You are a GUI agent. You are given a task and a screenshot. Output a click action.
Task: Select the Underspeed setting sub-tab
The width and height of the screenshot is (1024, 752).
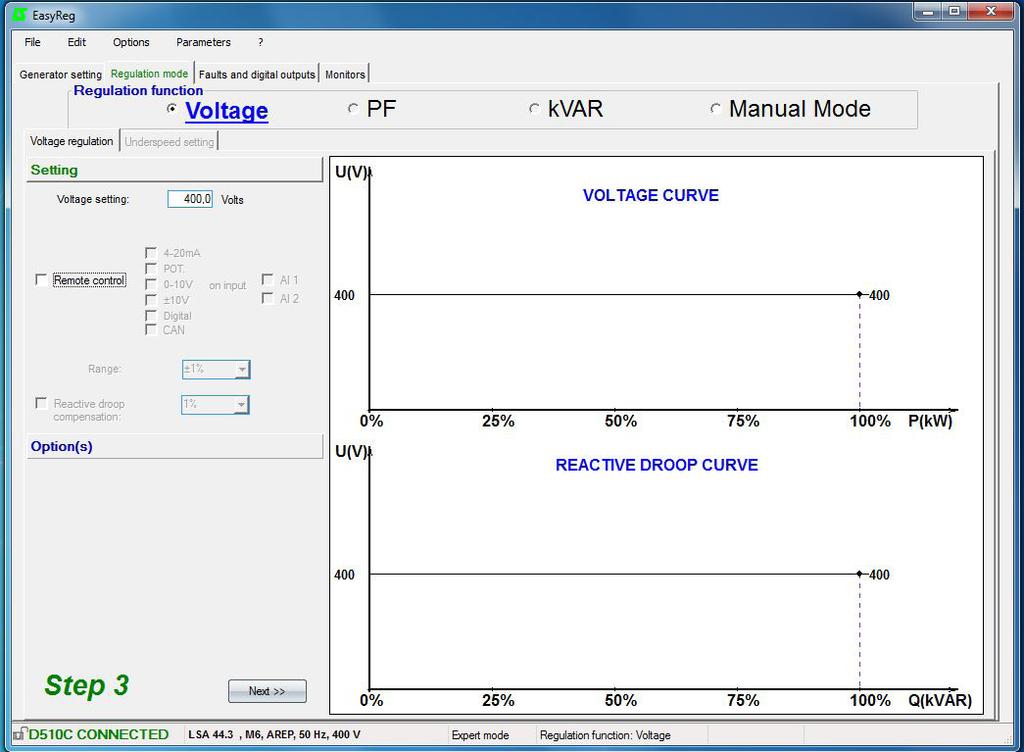(169, 142)
